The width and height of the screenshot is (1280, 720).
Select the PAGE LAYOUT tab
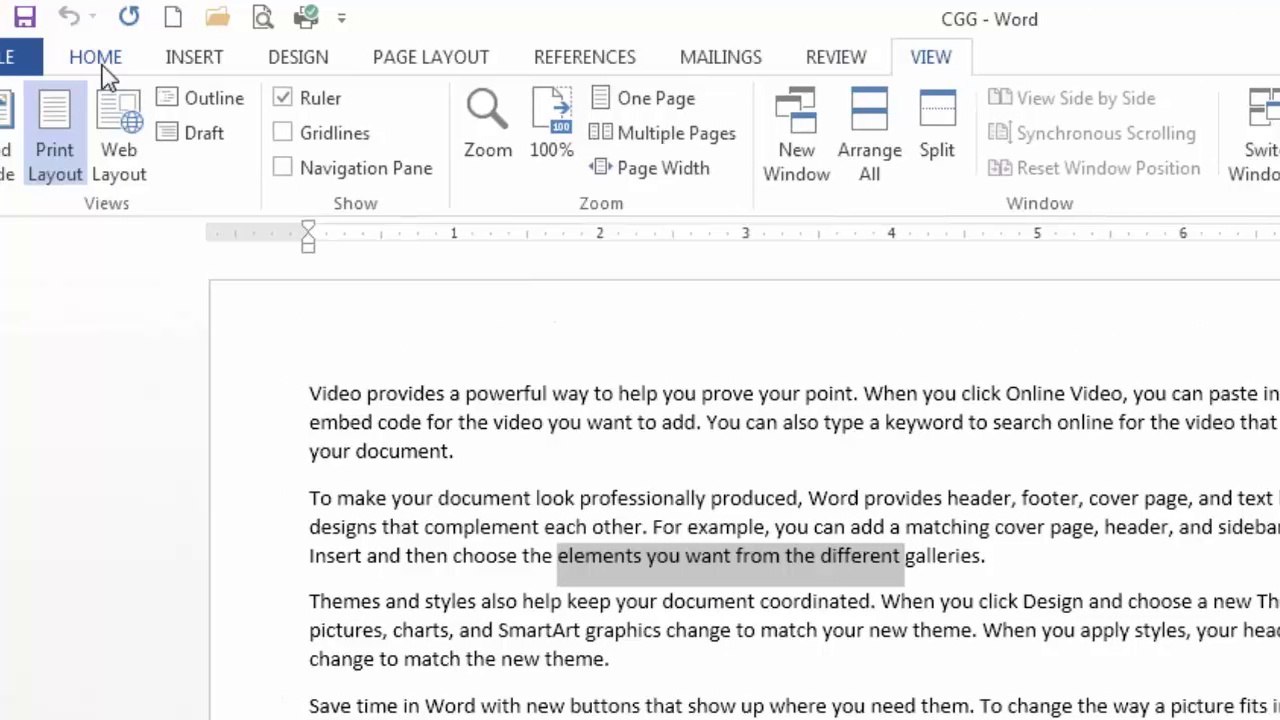[x=431, y=57]
